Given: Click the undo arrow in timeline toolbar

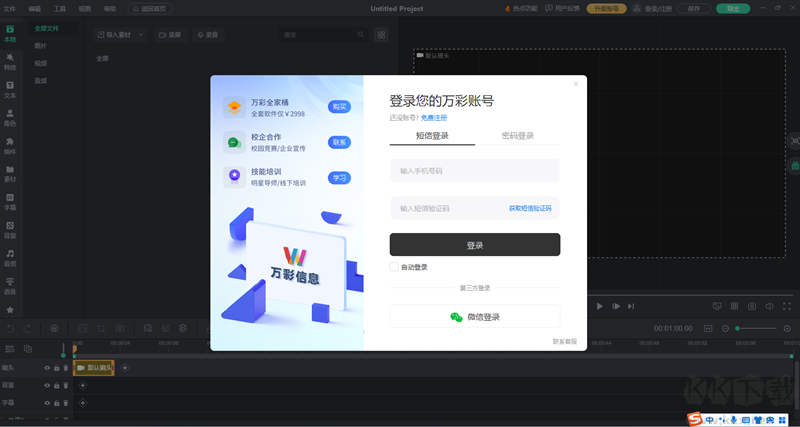Looking at the screenshot, I should pos(10,329).
